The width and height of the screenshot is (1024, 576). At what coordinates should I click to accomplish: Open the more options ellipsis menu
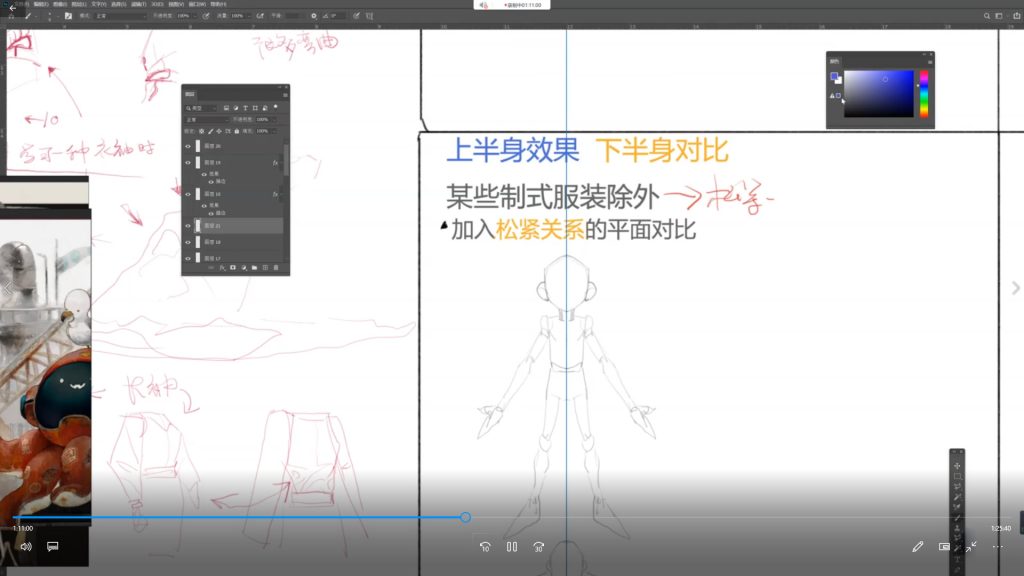[x=997, y=547]
